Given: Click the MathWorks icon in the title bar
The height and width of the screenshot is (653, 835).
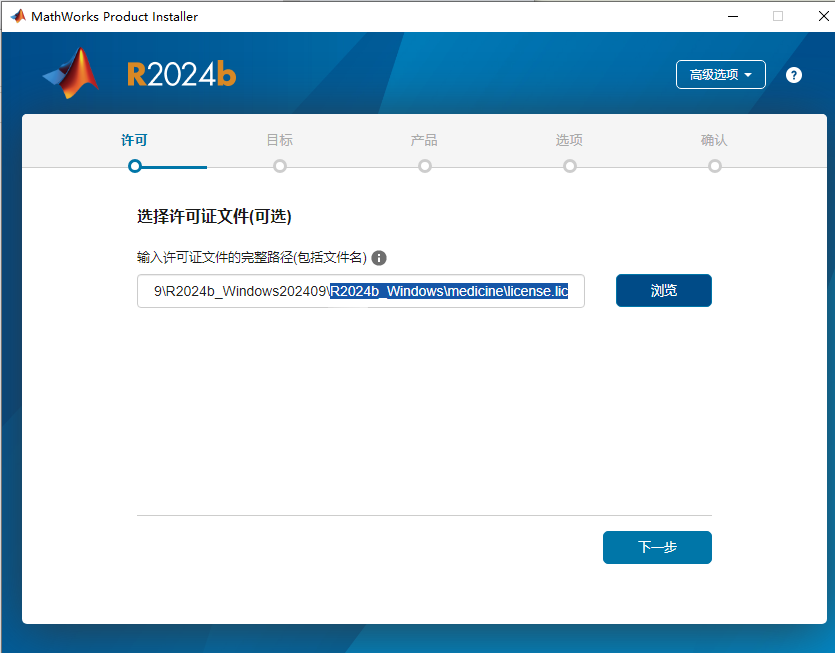Looking at the screenshot, I should click(x=17, y=16).
